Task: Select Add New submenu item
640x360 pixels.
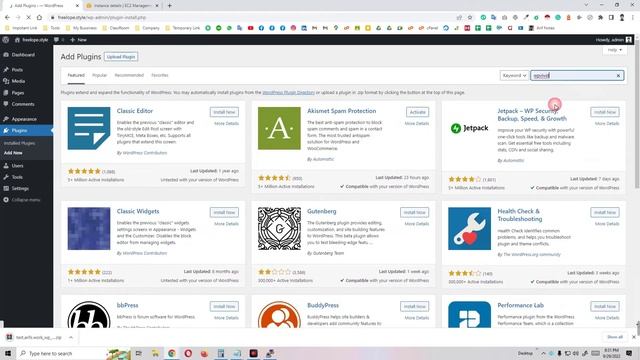Action: click(x=13, y=153)
